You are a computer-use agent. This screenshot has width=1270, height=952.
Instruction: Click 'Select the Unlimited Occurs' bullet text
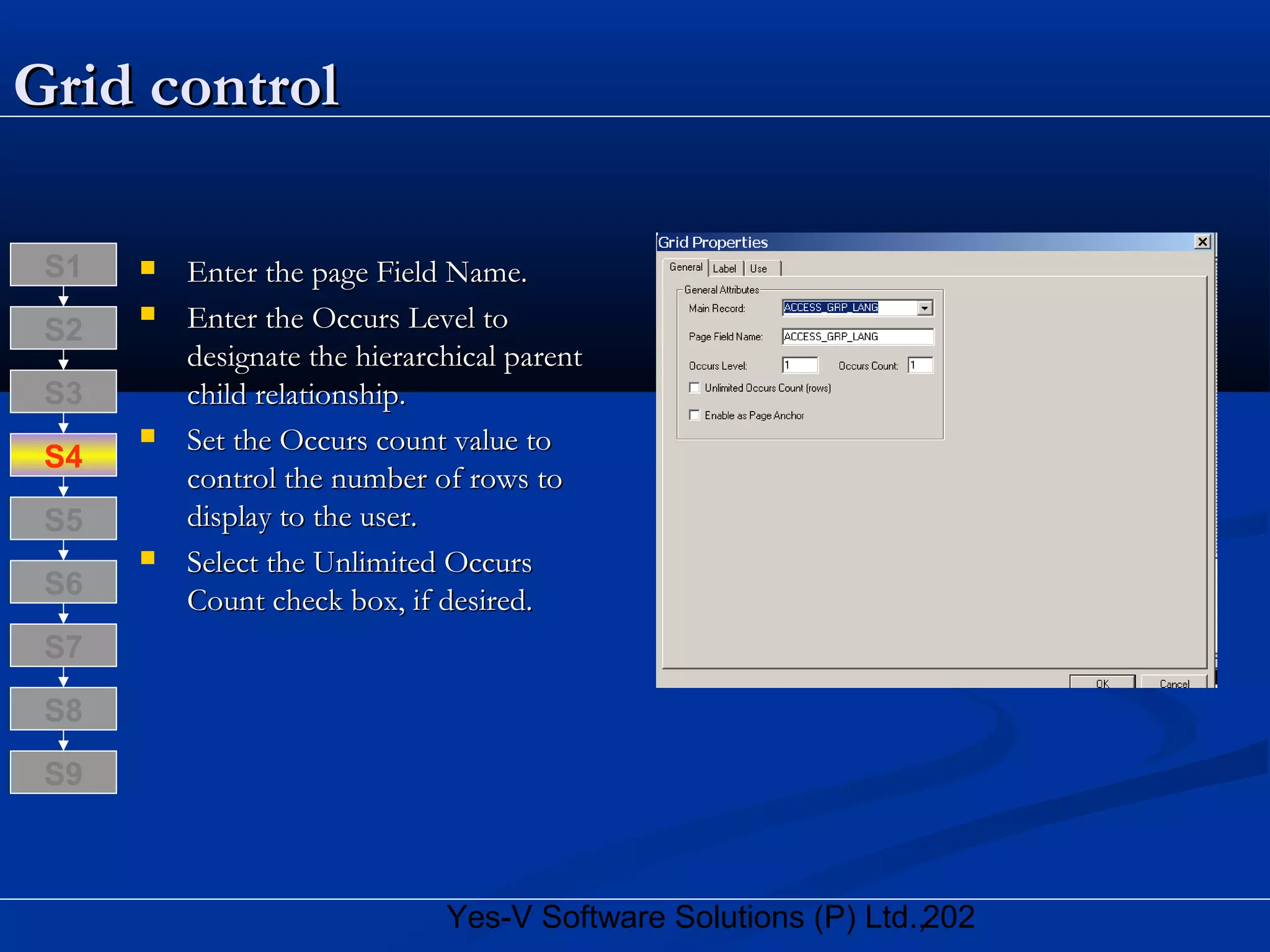click(360, 563)
